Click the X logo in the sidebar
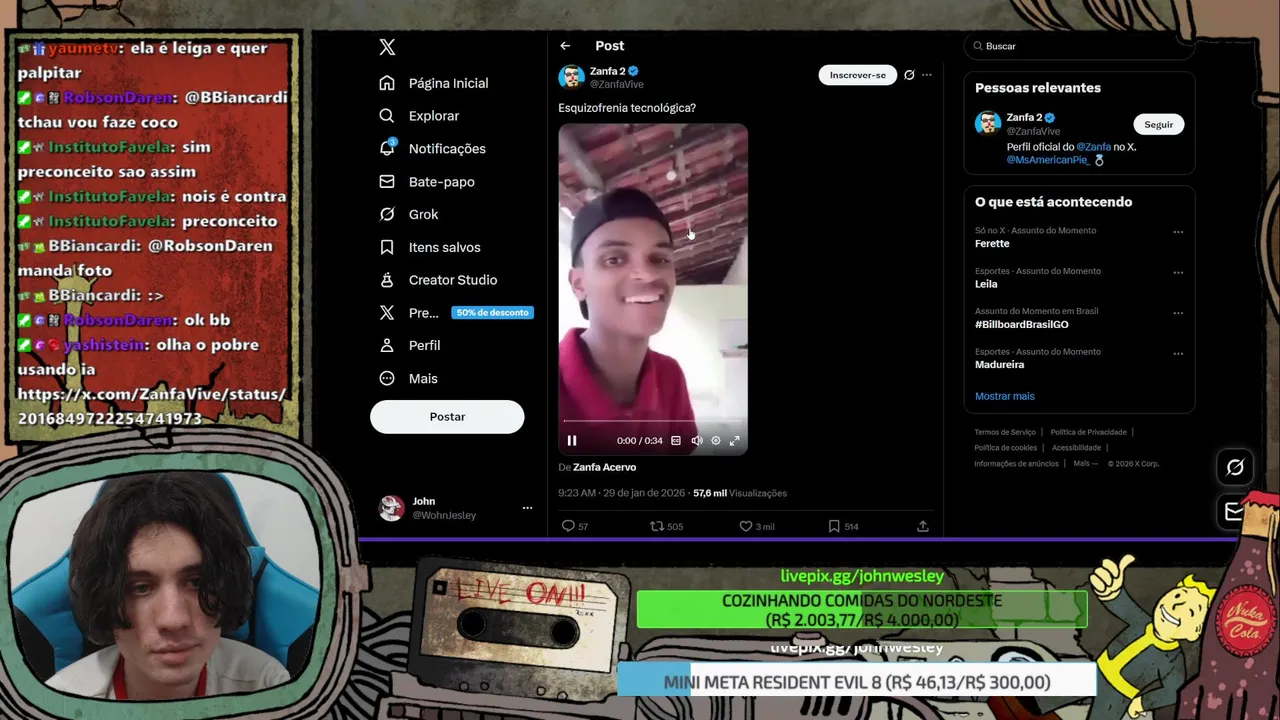This screenshot has height=720, width=1280. [x=387, y=47]
